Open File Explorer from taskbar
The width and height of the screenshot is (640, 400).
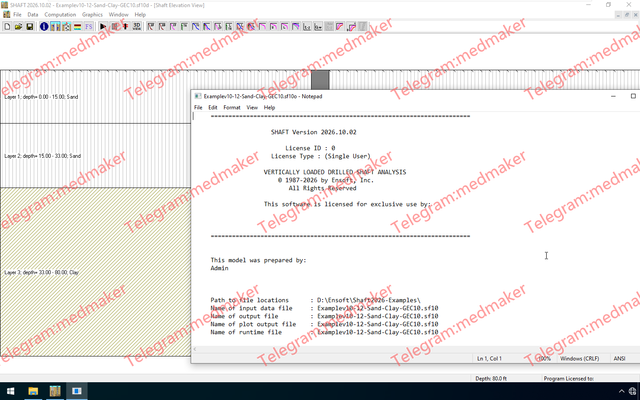[x=33, y=391]
